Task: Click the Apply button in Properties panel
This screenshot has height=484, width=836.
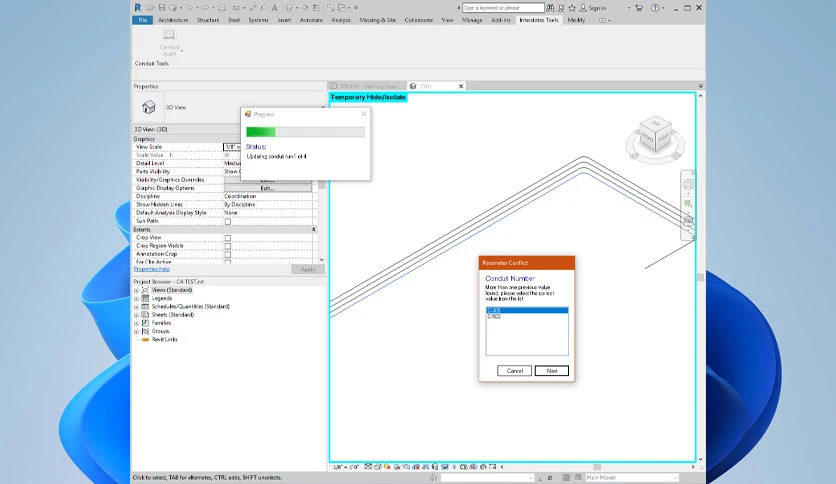Action: [308, 269]
